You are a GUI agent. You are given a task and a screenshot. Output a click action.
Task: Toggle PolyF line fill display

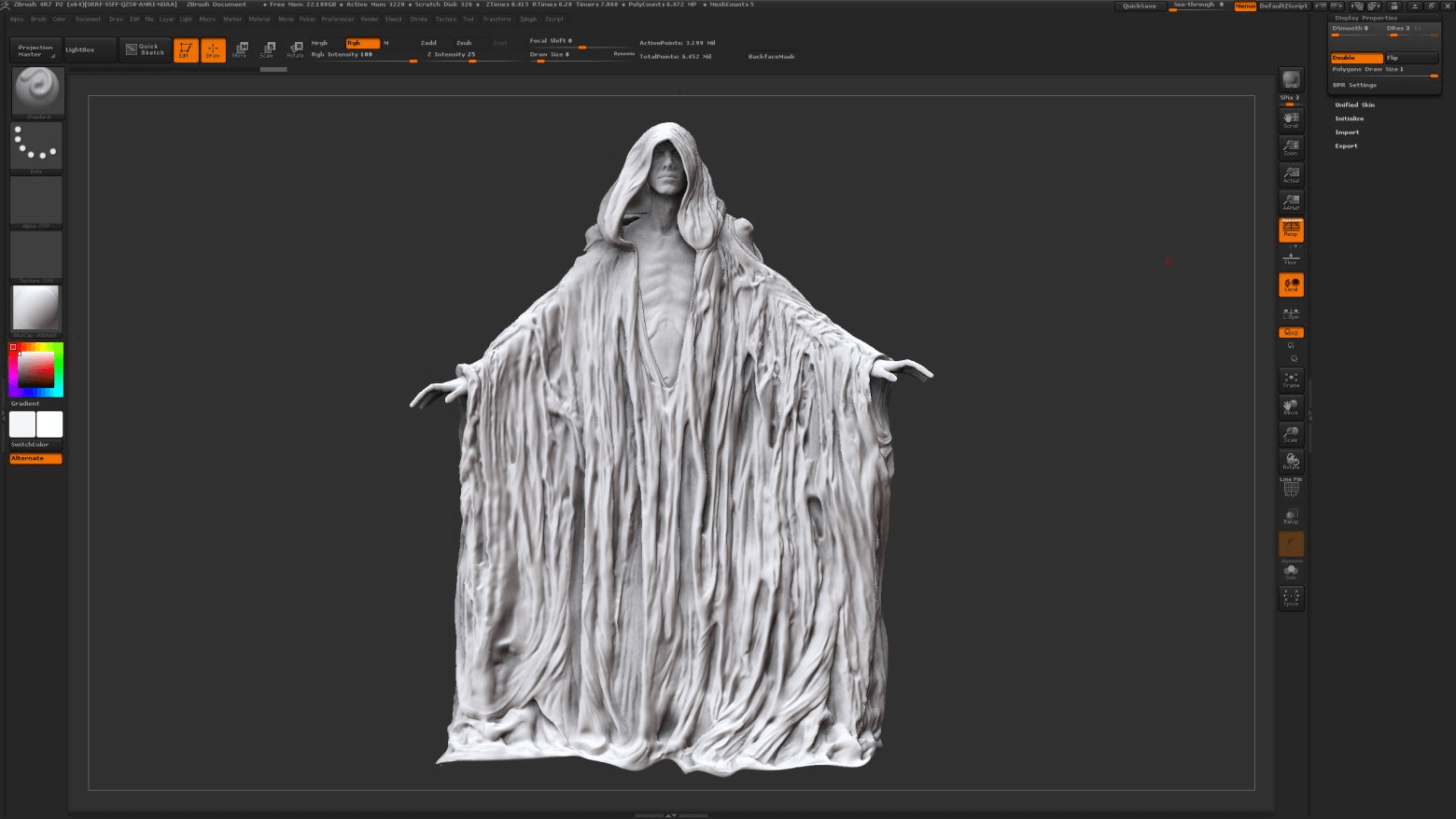[x=1291, y=488]
